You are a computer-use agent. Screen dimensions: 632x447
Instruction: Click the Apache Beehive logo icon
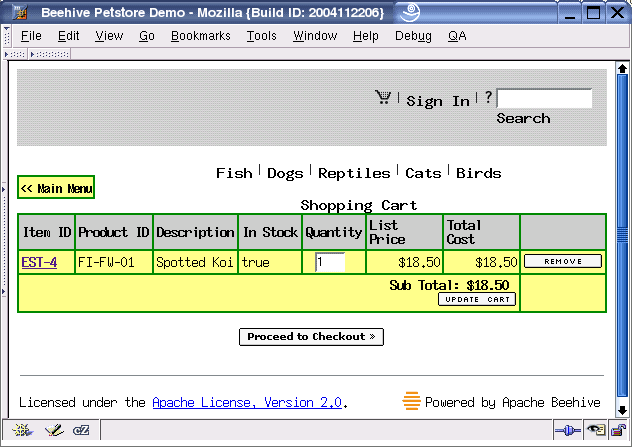(412, 401)
